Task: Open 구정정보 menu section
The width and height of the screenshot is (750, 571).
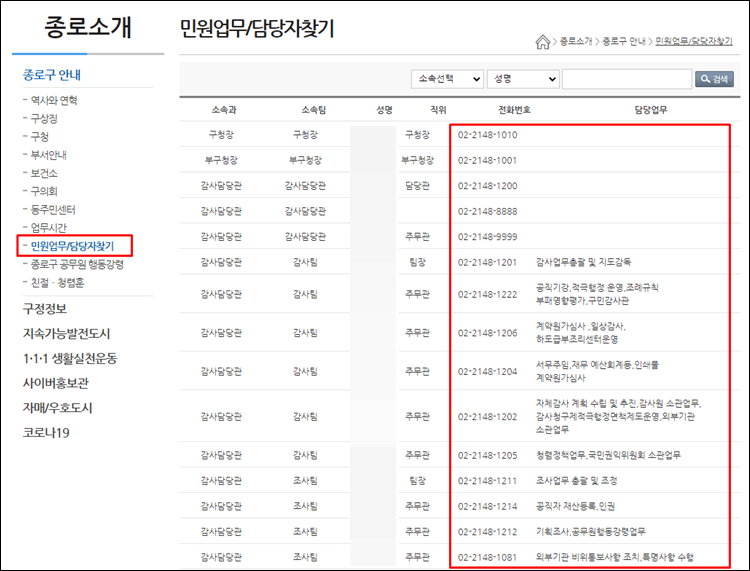Action: click(45, 308)
